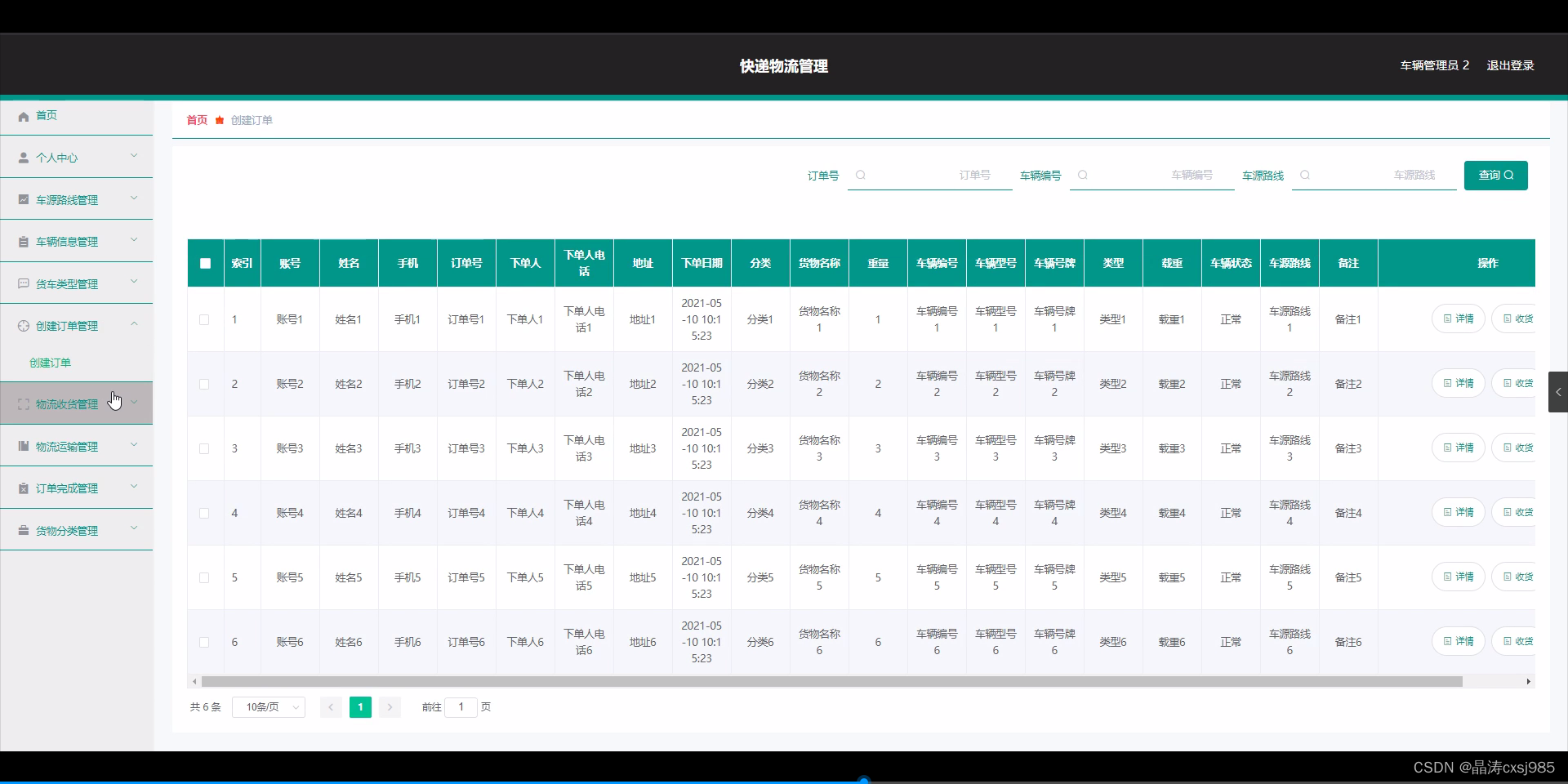
Task: Expand 车辆信息管理 chevron
Action: click(x=135, y=240)
